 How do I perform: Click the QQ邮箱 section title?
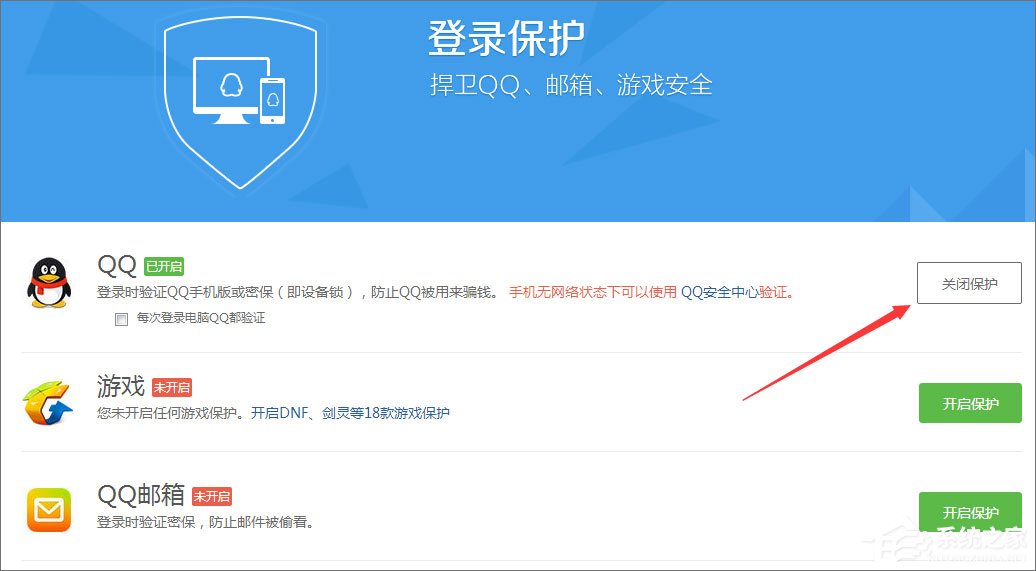(x=141, y=494)
